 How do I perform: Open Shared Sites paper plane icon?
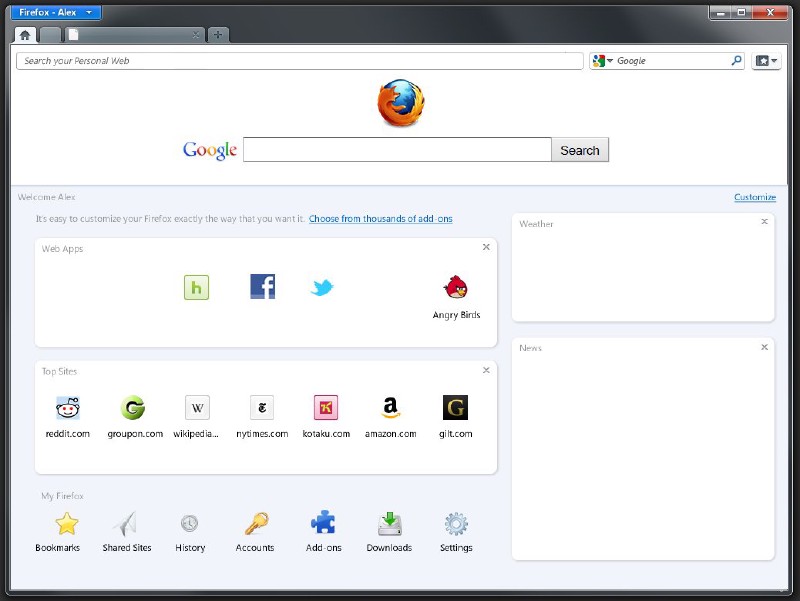coord(126,524)
